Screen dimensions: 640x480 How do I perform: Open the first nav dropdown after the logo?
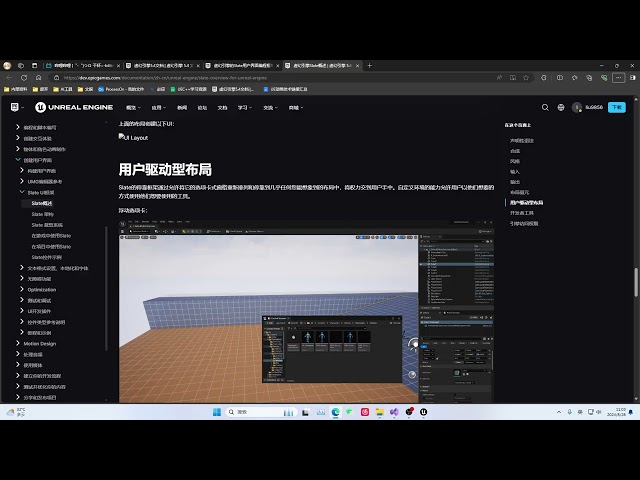(x=133, y=107)
